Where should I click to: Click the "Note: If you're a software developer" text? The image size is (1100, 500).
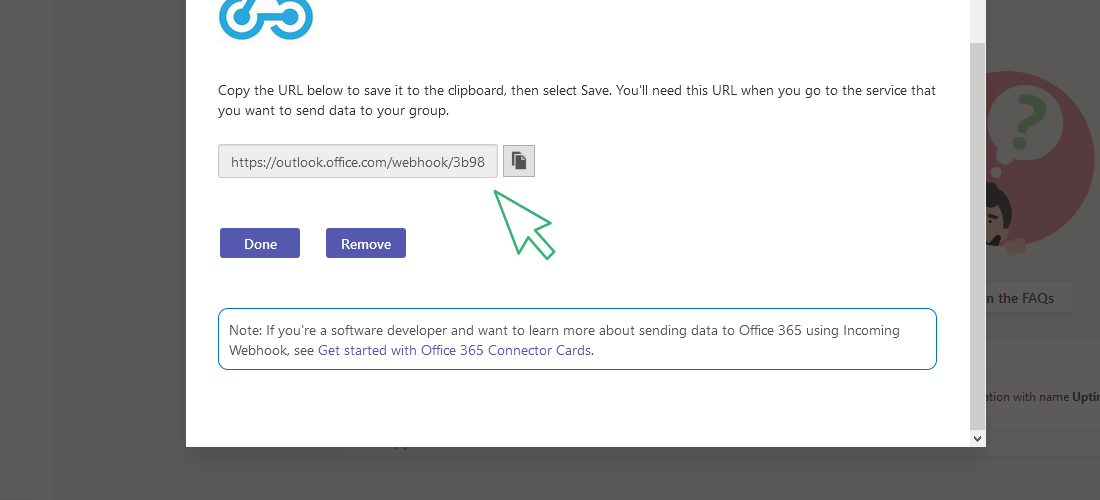pos(564,340)
